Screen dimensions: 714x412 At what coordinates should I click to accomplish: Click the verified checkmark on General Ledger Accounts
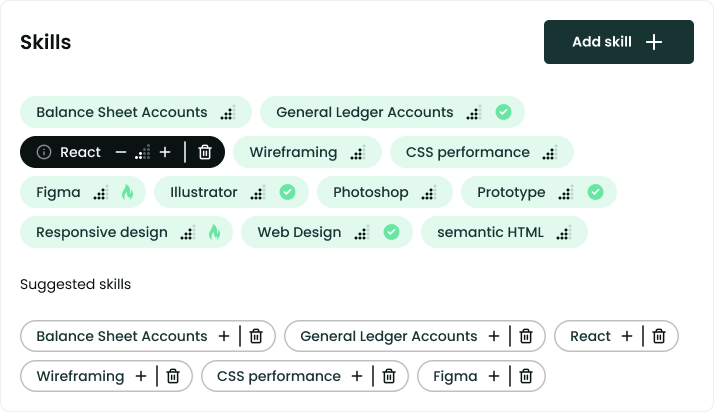click(x=503, y=112)
